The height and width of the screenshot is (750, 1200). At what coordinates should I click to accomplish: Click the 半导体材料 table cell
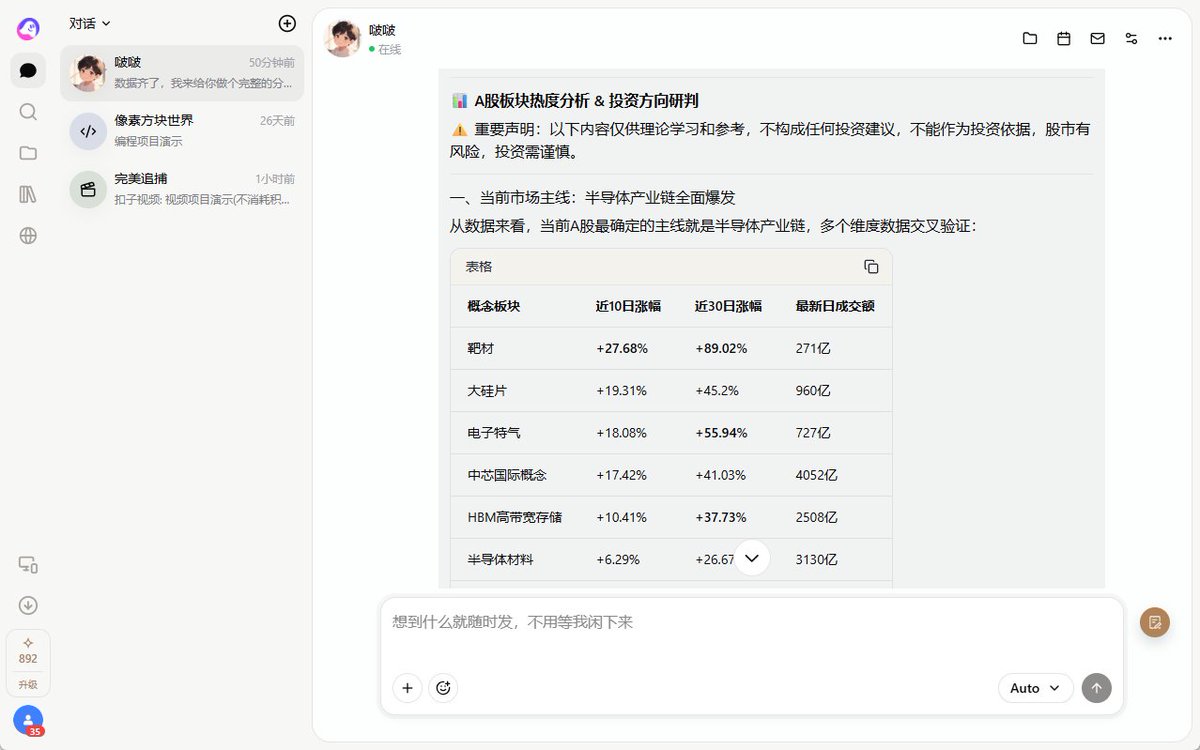pyautogui.click(x=501, y=559)
